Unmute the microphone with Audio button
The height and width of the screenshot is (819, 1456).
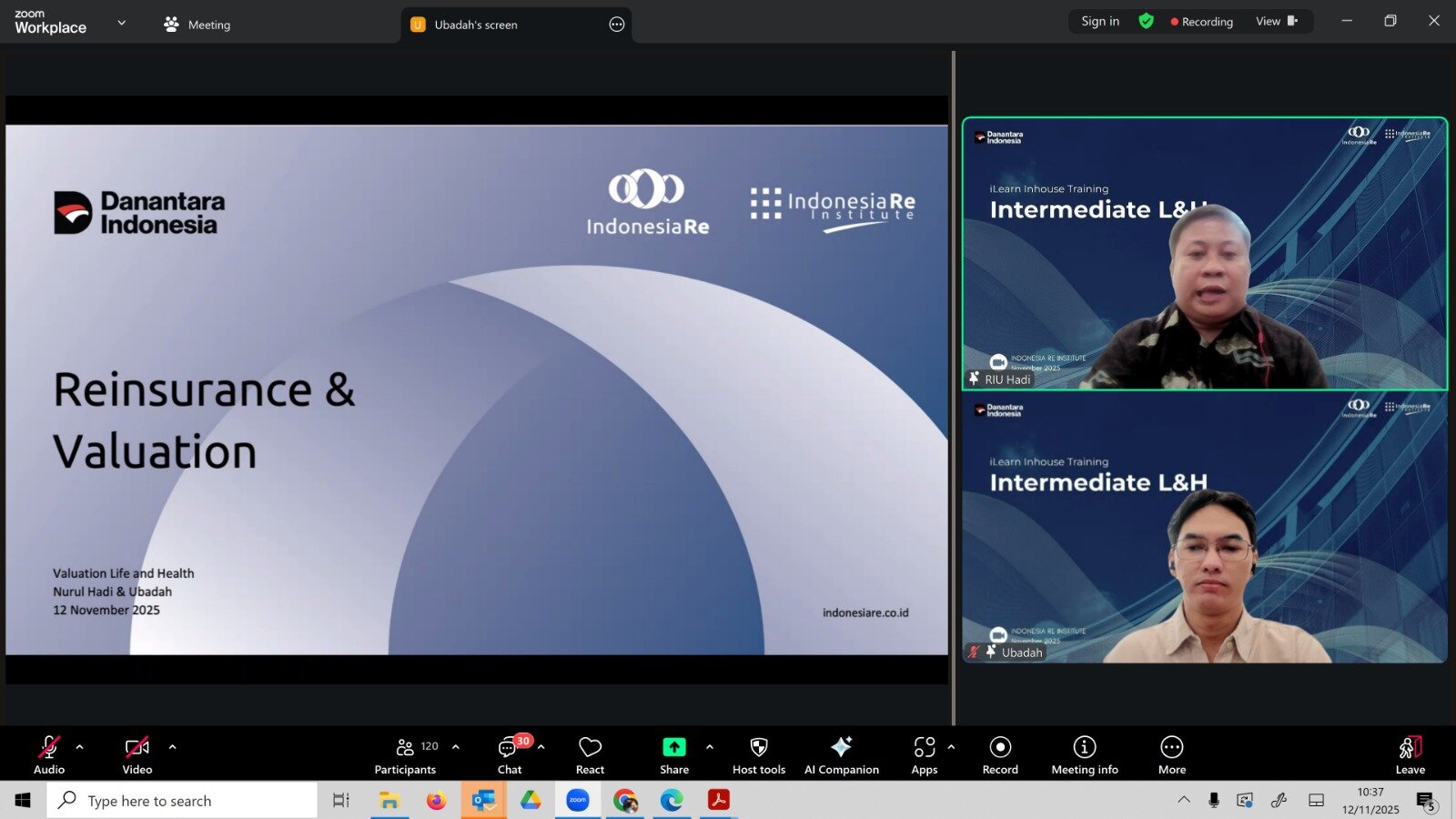(49, 754)
